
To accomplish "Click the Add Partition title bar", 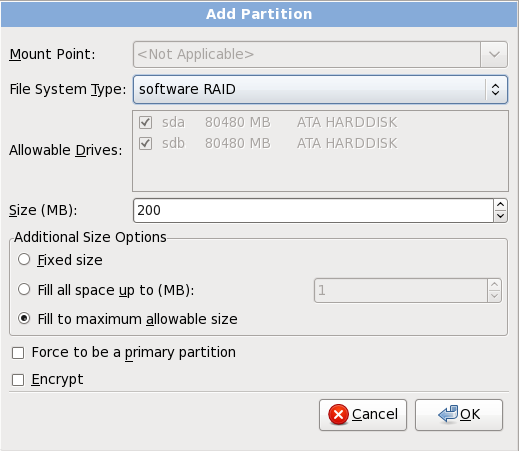I will [259, 14].
